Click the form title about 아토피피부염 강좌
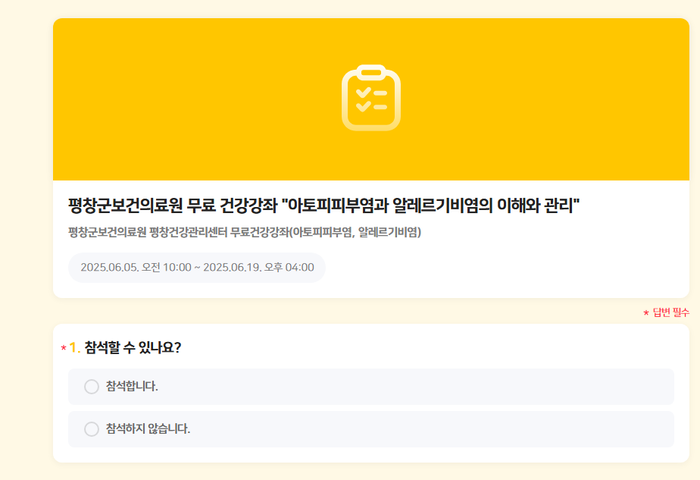700x480 pixels. 324,206
